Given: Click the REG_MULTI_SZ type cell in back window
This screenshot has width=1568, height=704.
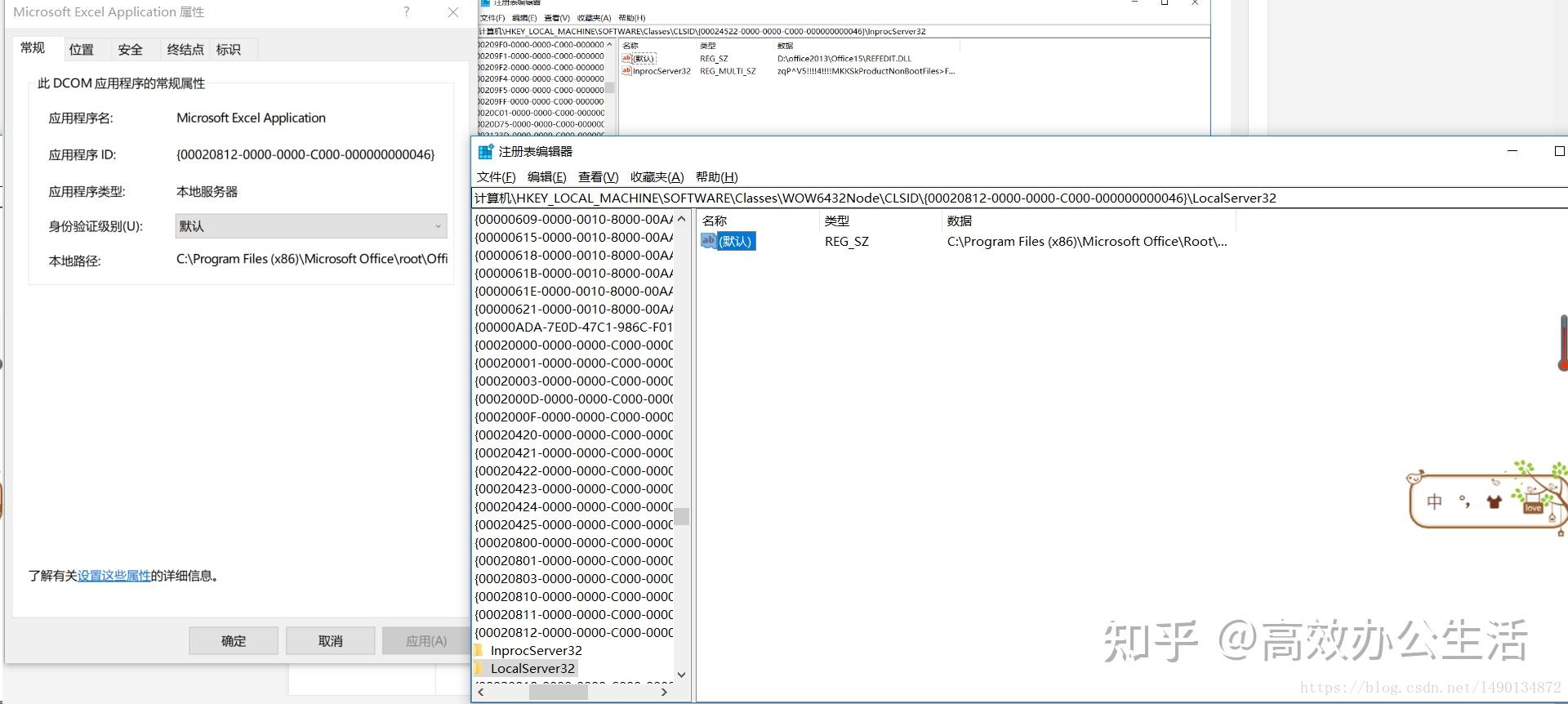Looking at the screenshot, I should 728,71.
